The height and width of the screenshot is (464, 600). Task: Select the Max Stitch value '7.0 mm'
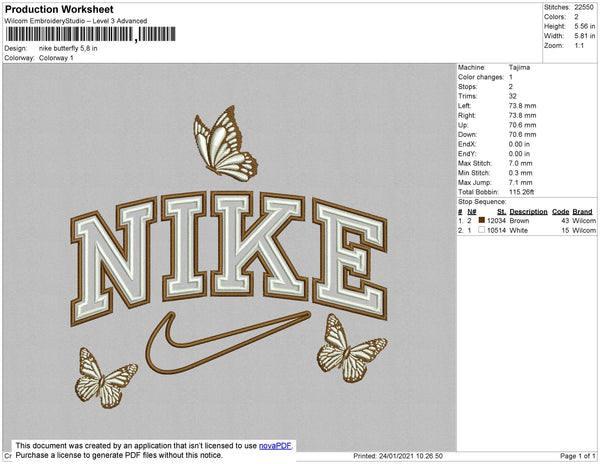(x=520, y=163)
